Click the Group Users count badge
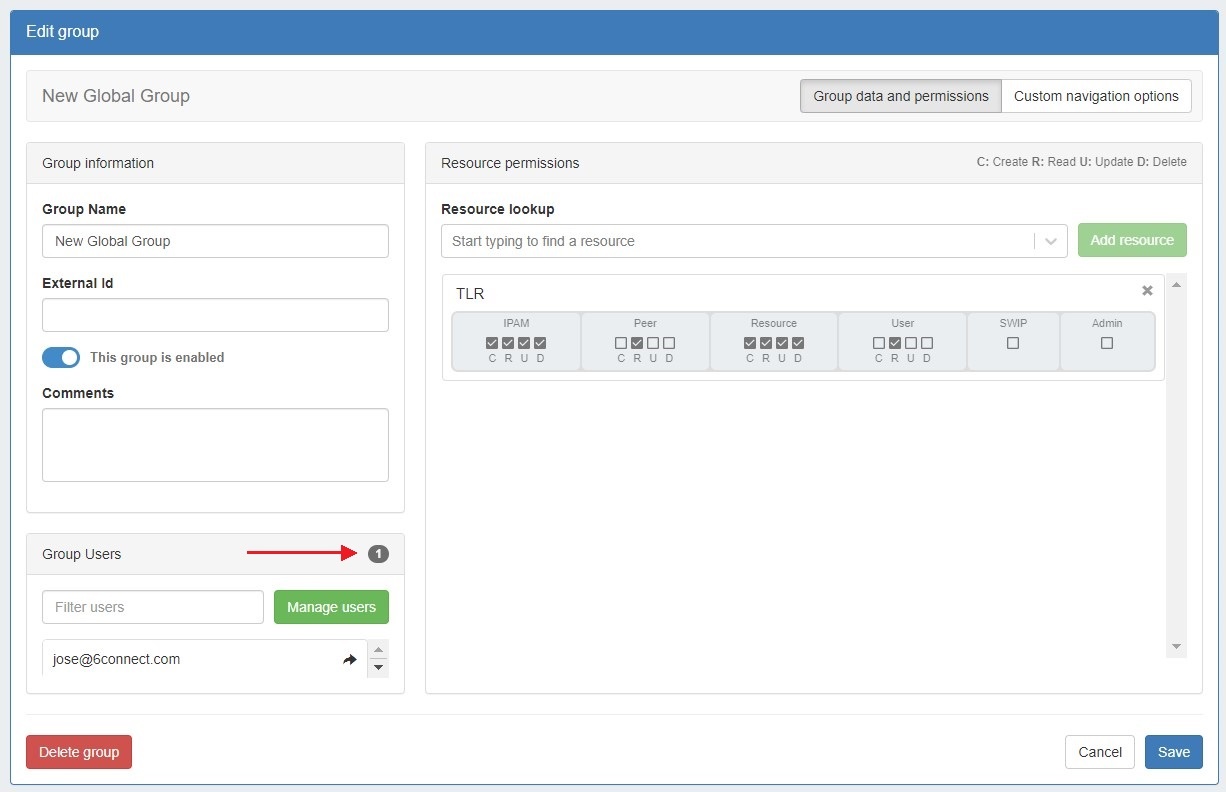Image resolution: width=1226 pixels, height=792 pixels. tap(378, 554)
